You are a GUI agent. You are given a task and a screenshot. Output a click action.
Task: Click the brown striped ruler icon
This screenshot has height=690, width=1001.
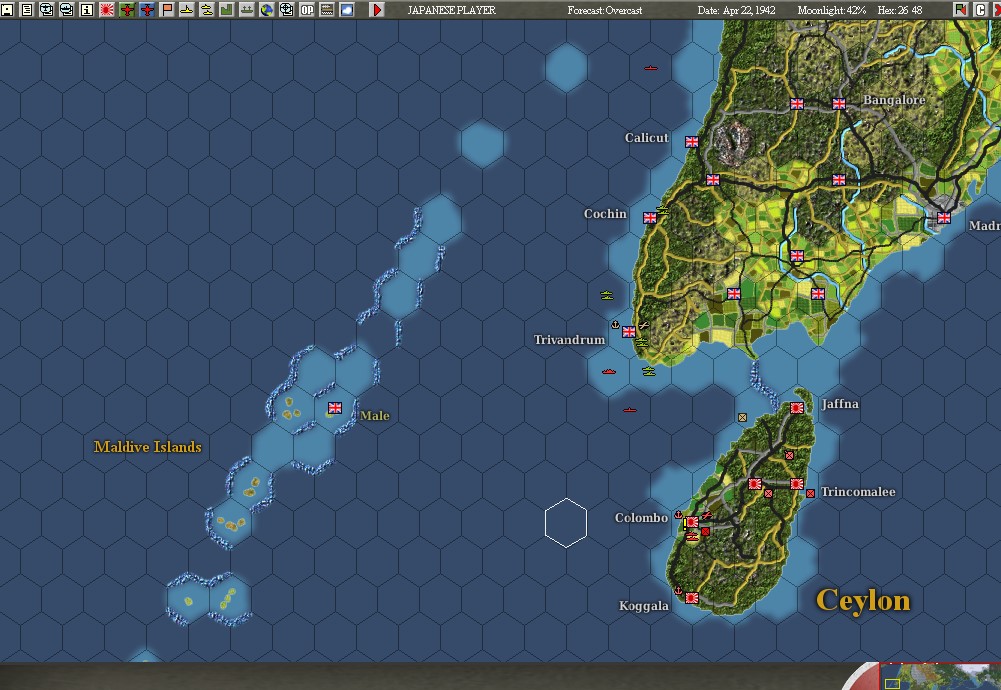click(x=326, y=10)
